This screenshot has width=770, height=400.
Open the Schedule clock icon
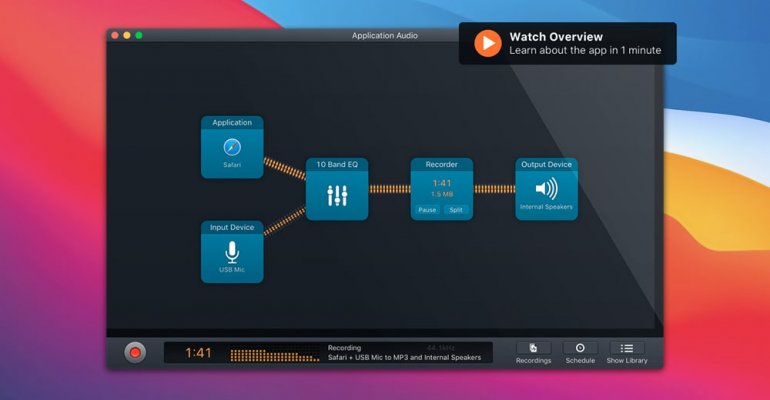[x=580, y=348]
